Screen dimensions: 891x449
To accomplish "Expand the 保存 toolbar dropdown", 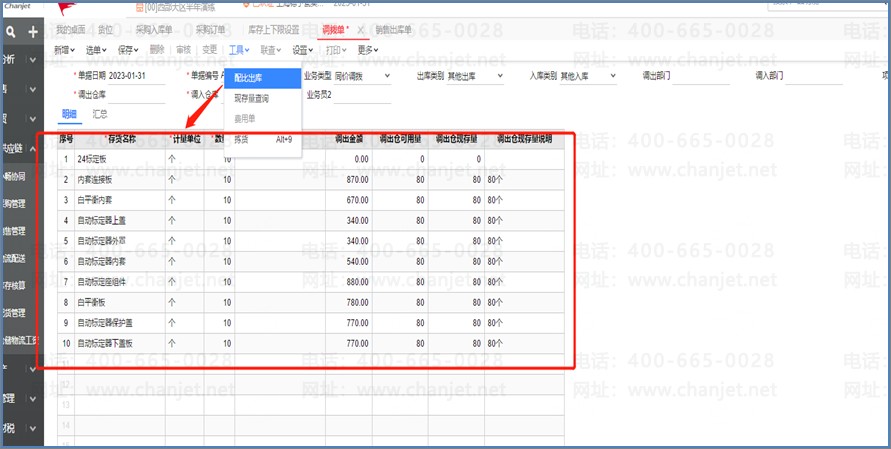I will (x=127, y=49).
